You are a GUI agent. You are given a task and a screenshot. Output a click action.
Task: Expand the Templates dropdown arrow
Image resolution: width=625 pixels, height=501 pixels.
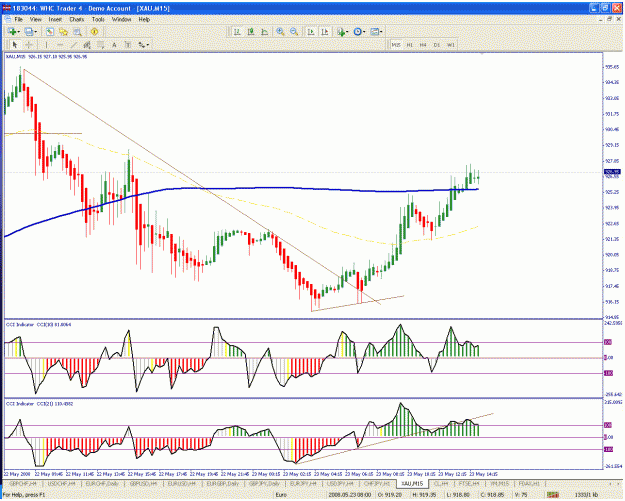point(381,32)
